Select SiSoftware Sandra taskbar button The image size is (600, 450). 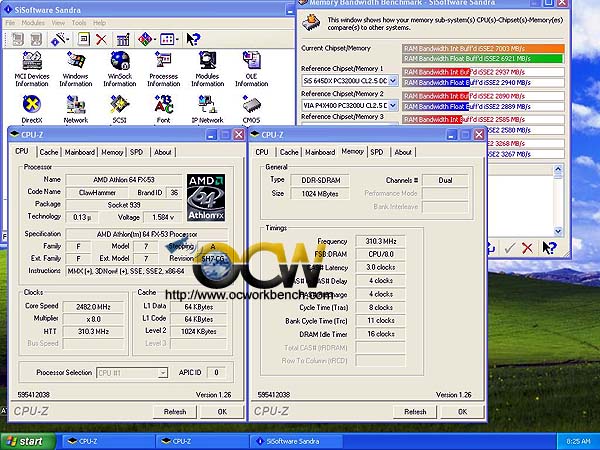tap(297, 442)
